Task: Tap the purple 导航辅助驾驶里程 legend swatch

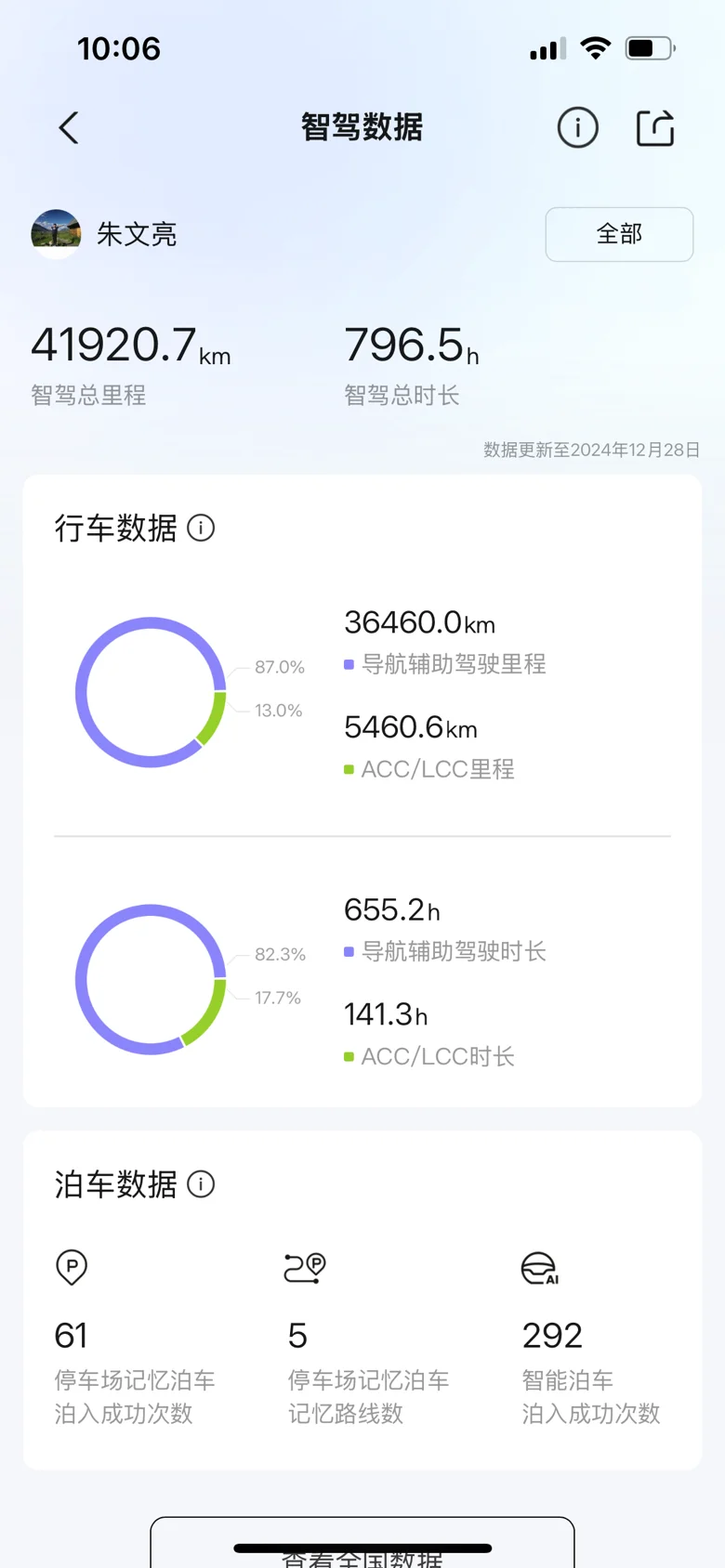Action: [349, 664]
